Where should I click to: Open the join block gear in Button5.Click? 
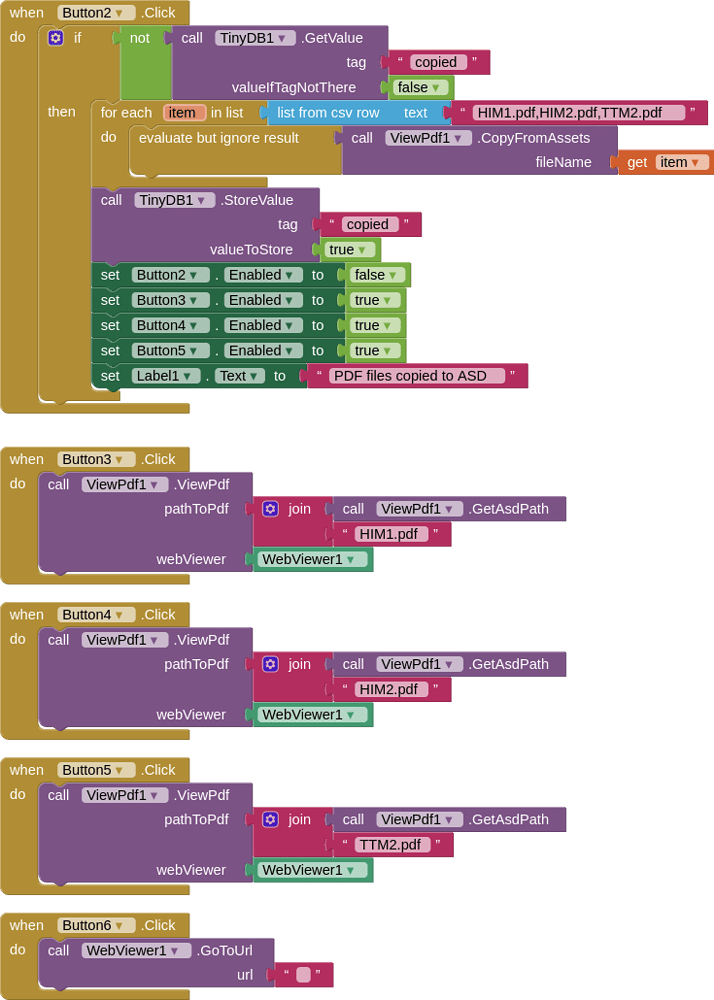pos(270,820)
